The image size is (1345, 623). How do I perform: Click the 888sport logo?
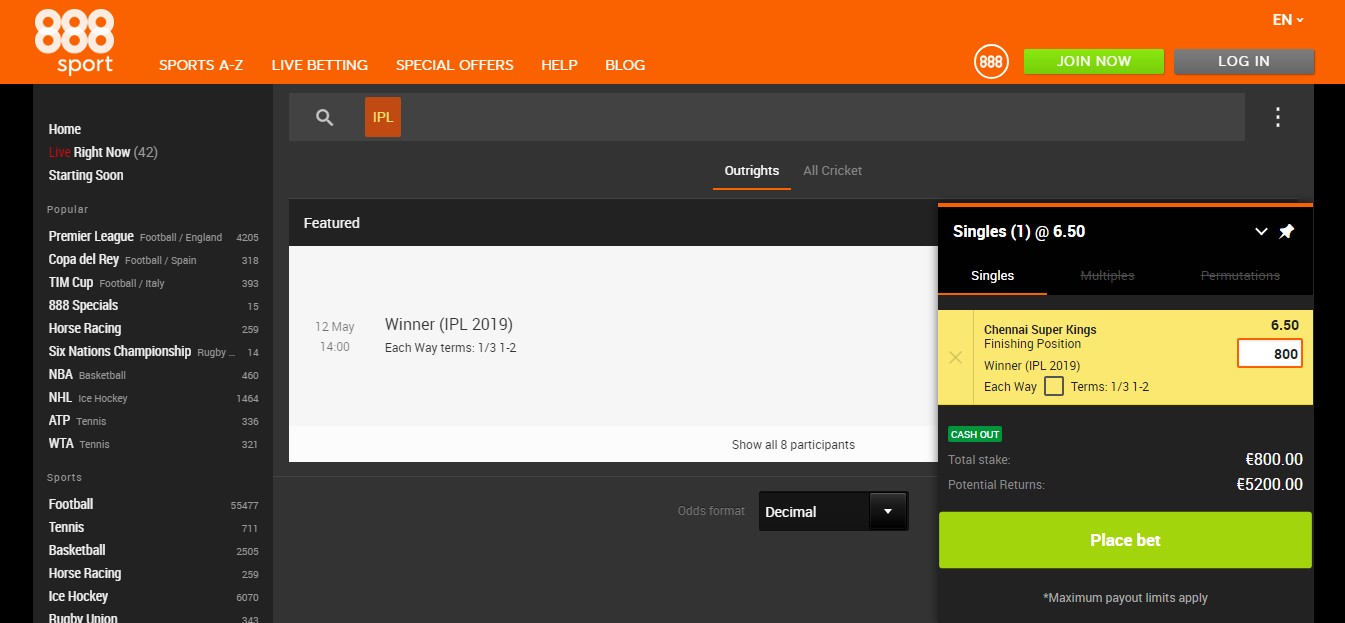[x=74, y=42]
